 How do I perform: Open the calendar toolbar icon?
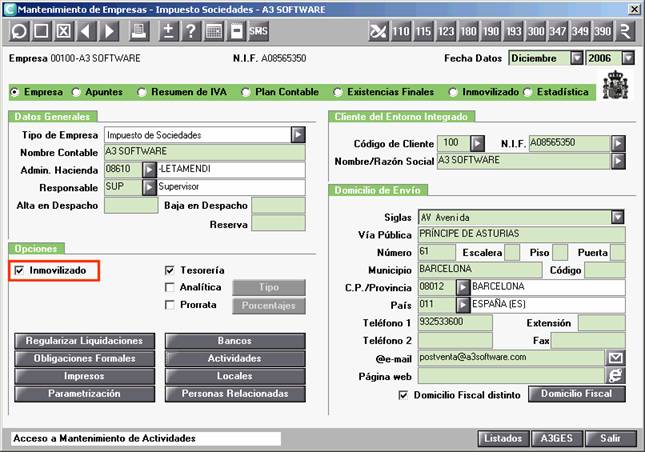[213, 31]
